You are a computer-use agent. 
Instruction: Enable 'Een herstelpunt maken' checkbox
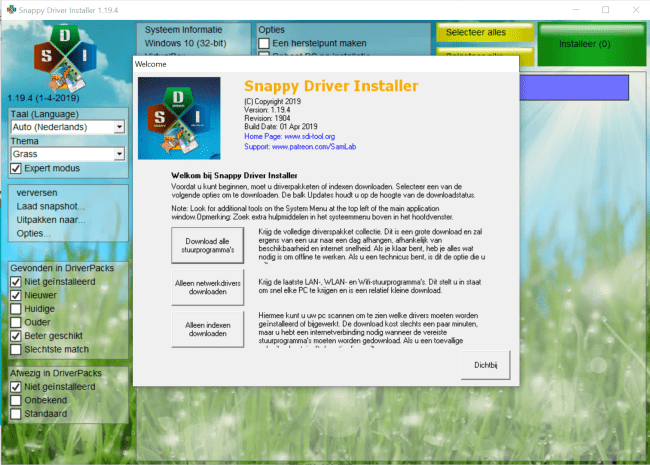point(264,44)
